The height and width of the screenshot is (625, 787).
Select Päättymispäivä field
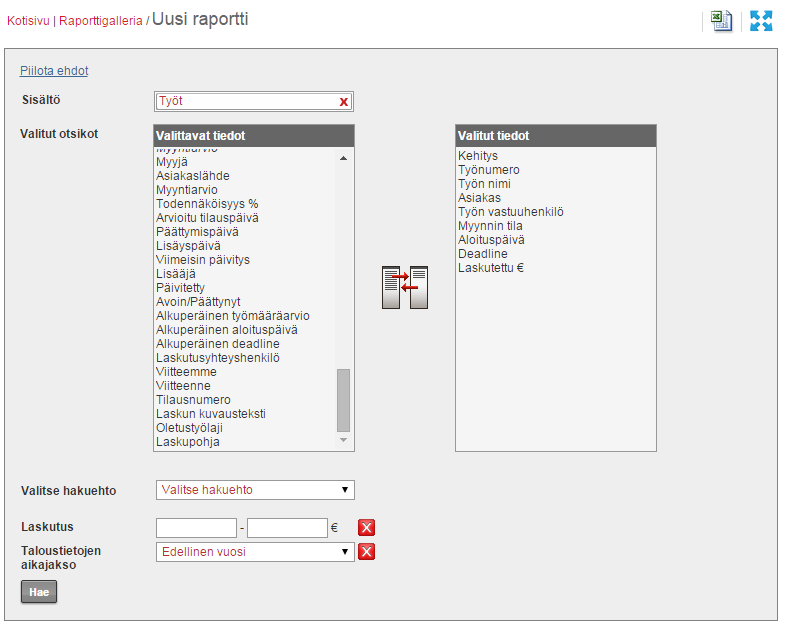[x=197, y=232]
